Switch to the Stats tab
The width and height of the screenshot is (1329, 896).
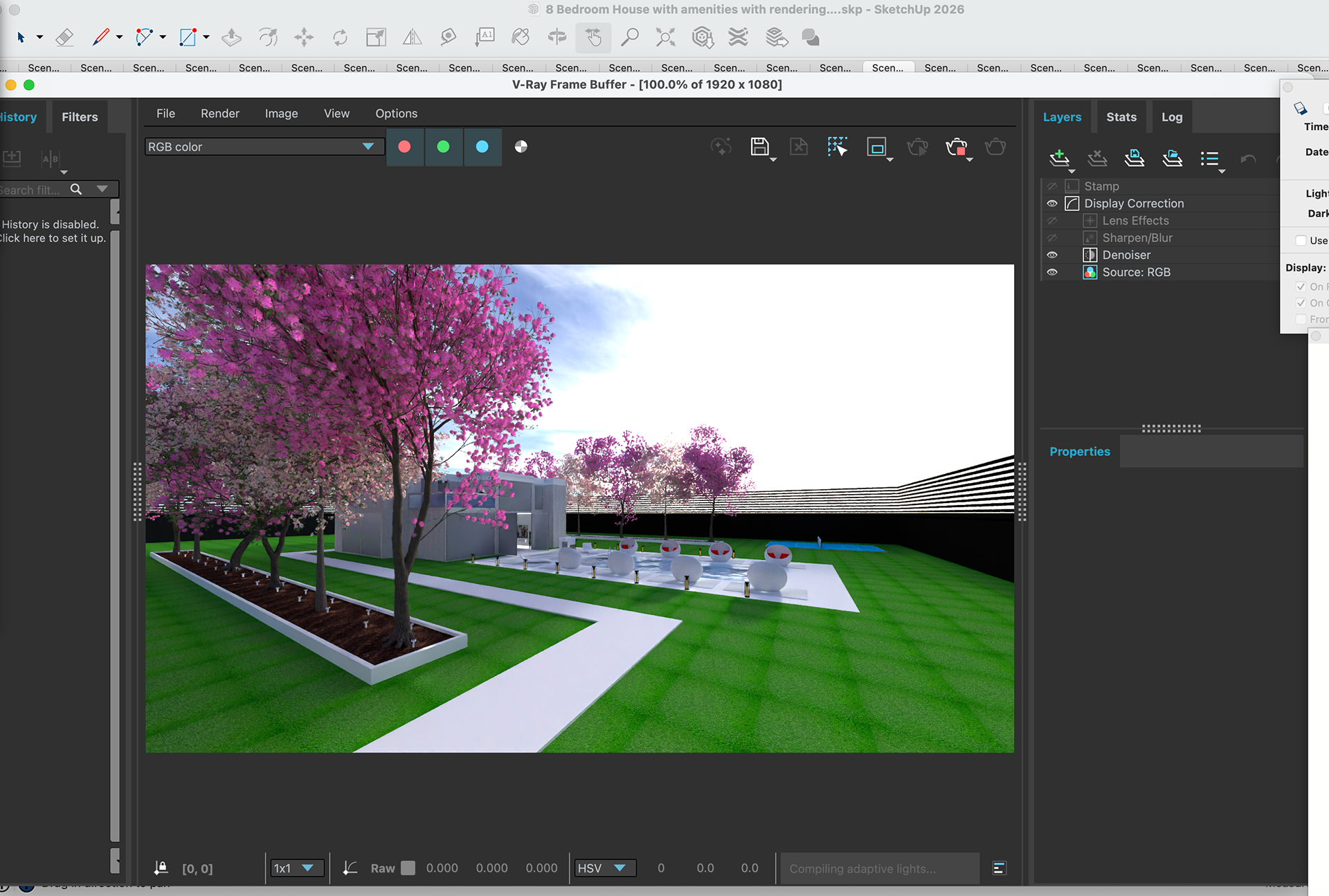(1121, 117)
